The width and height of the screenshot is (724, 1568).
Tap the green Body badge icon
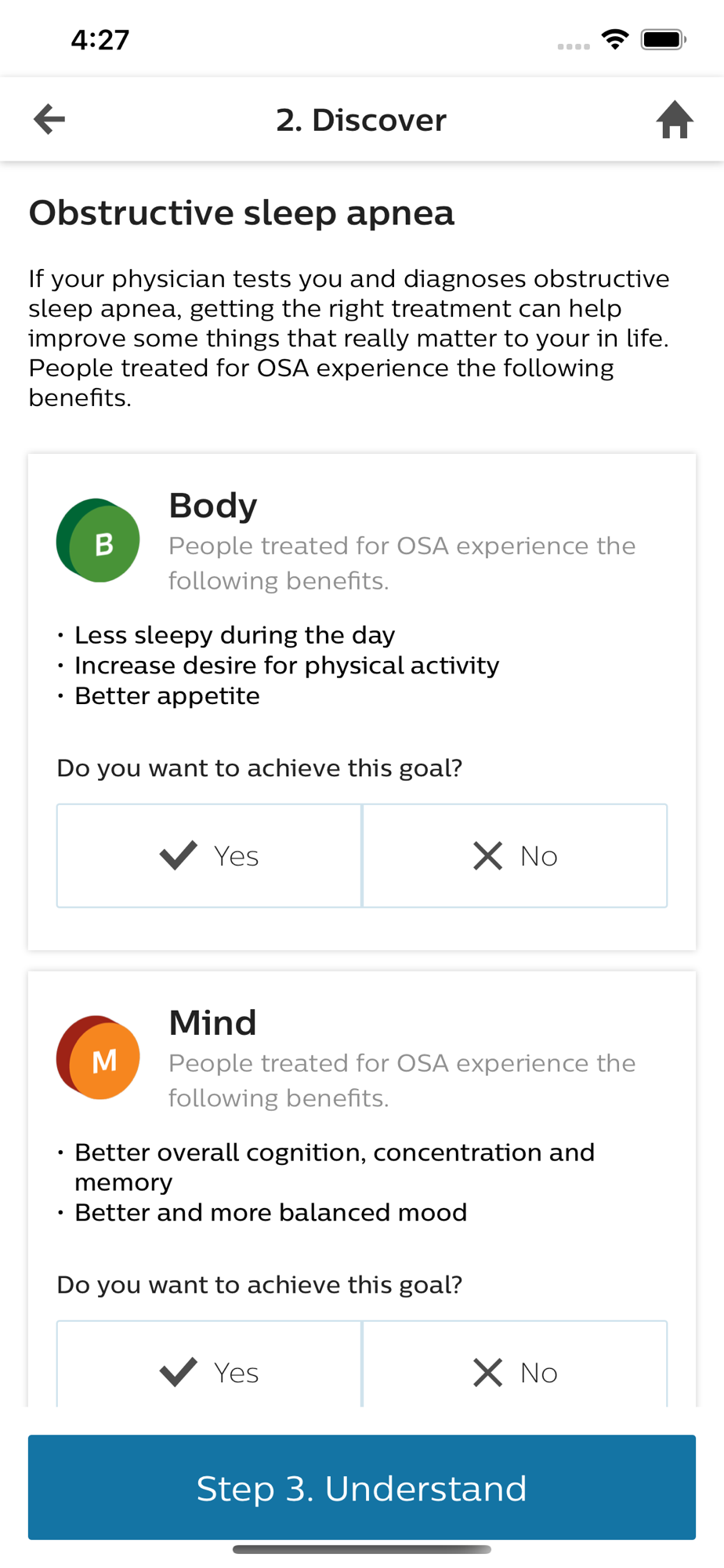pos(99,541)
